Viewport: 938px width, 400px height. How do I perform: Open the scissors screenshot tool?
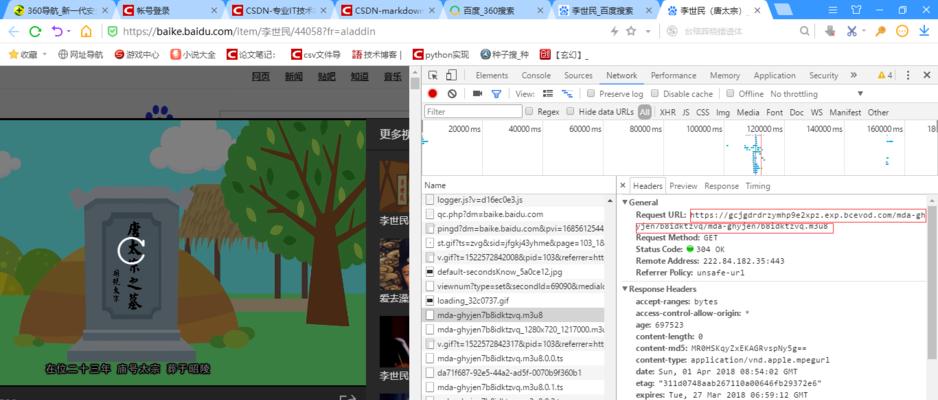(852, 31)
